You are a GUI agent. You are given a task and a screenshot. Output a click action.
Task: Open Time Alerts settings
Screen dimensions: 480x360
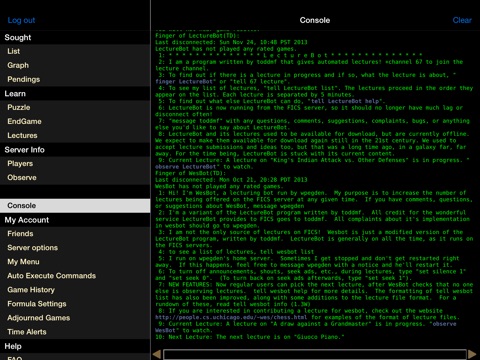(75, 332)
